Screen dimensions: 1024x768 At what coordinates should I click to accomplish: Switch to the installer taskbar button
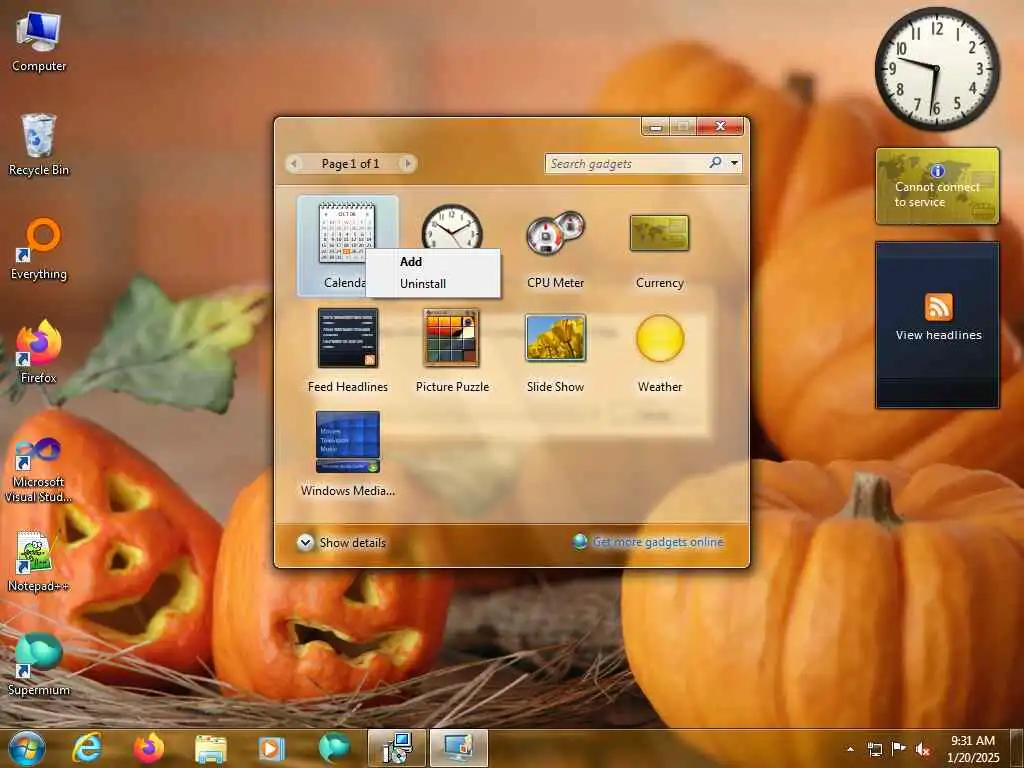[396, 748]
